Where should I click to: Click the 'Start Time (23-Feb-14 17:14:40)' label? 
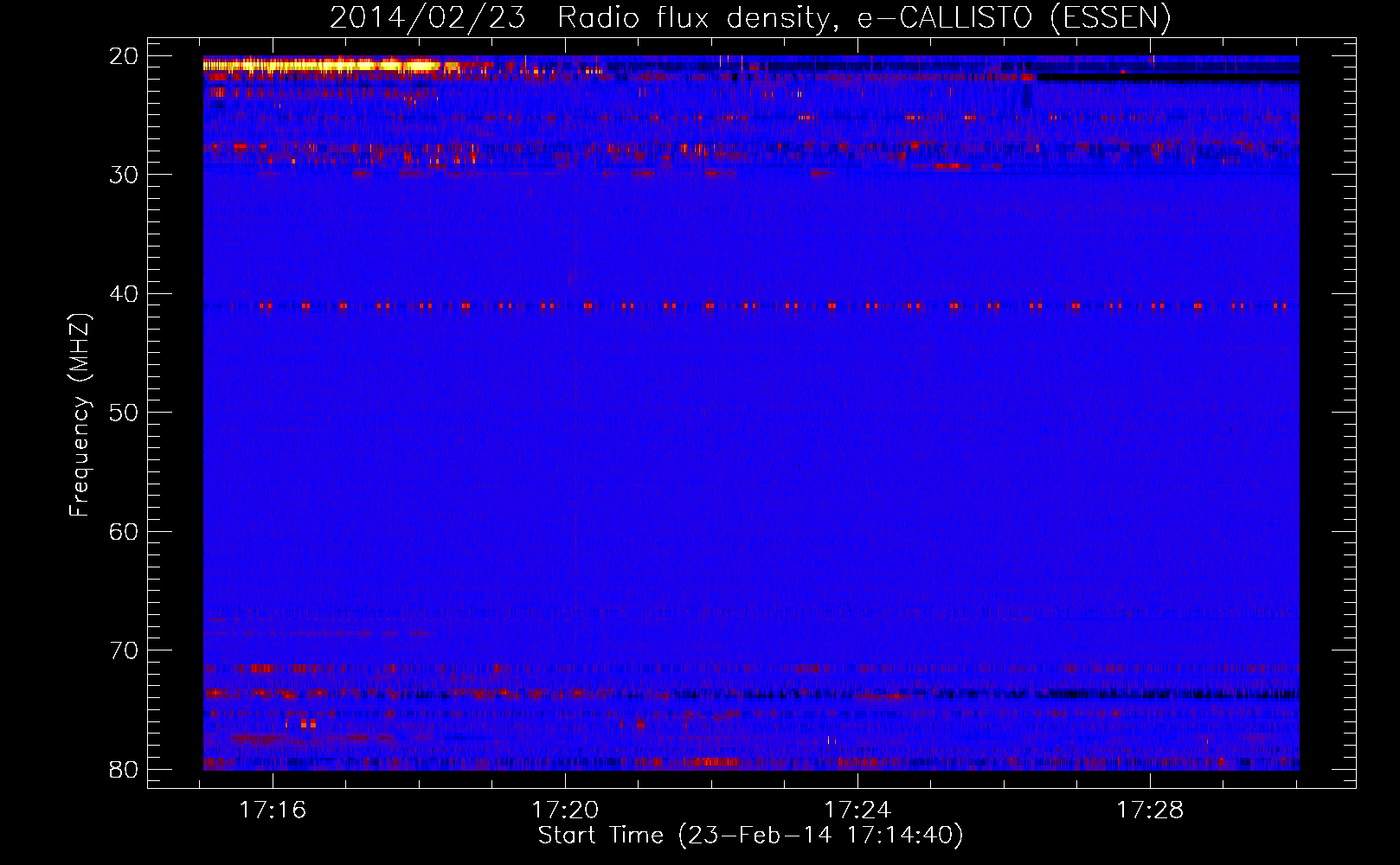(750, 836)
